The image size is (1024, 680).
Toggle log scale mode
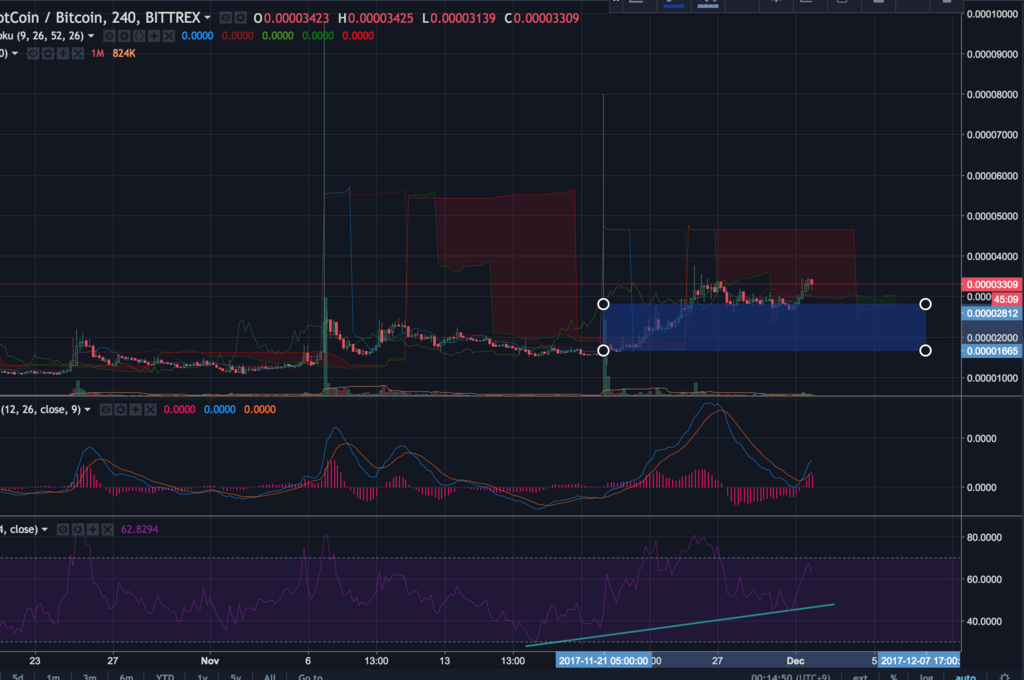coord(926,676)
